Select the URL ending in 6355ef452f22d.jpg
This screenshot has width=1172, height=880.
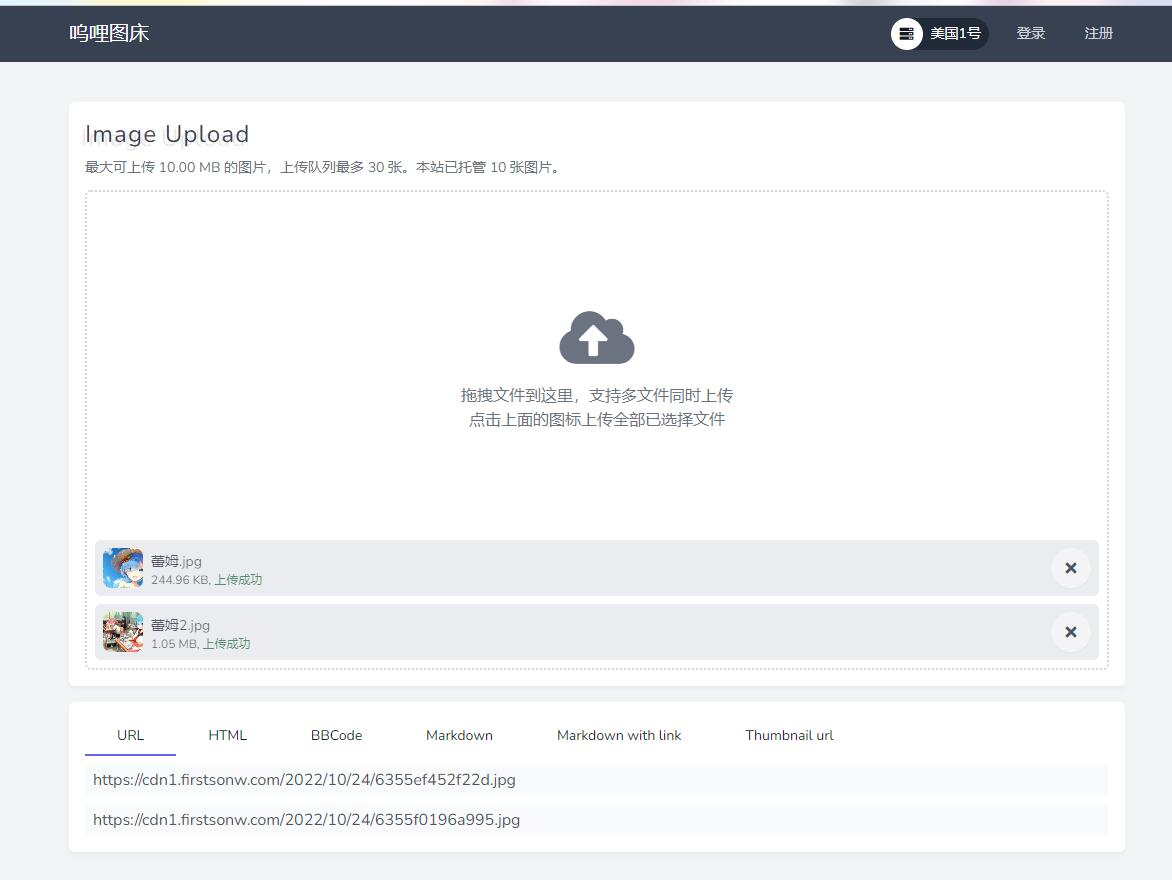pos(596,780)
